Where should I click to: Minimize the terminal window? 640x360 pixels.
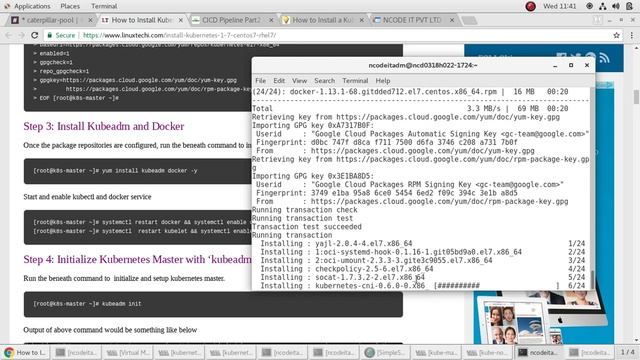(x=555, y=65)
